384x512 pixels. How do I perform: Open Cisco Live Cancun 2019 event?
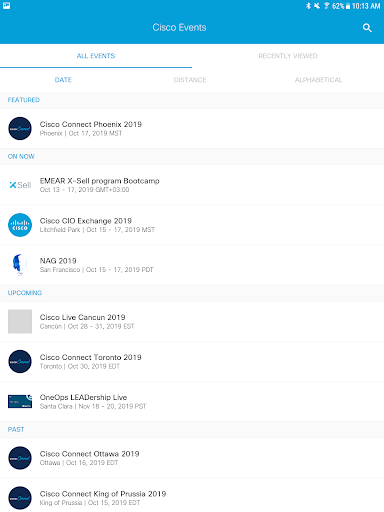click(192, 322)
